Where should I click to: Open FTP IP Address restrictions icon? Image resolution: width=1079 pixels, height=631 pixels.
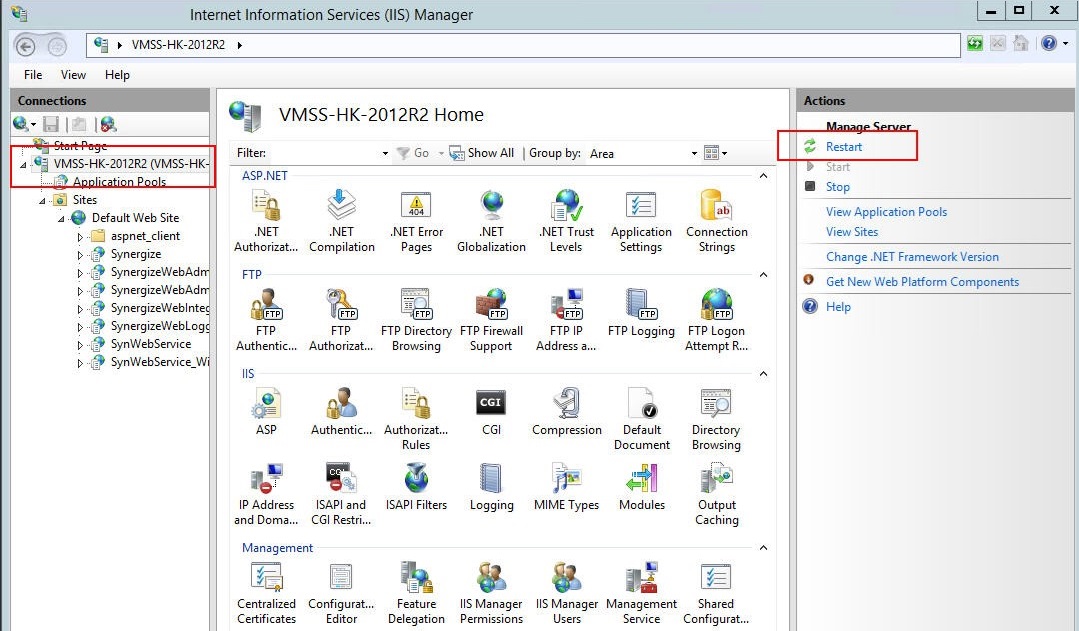pos(566,319)
